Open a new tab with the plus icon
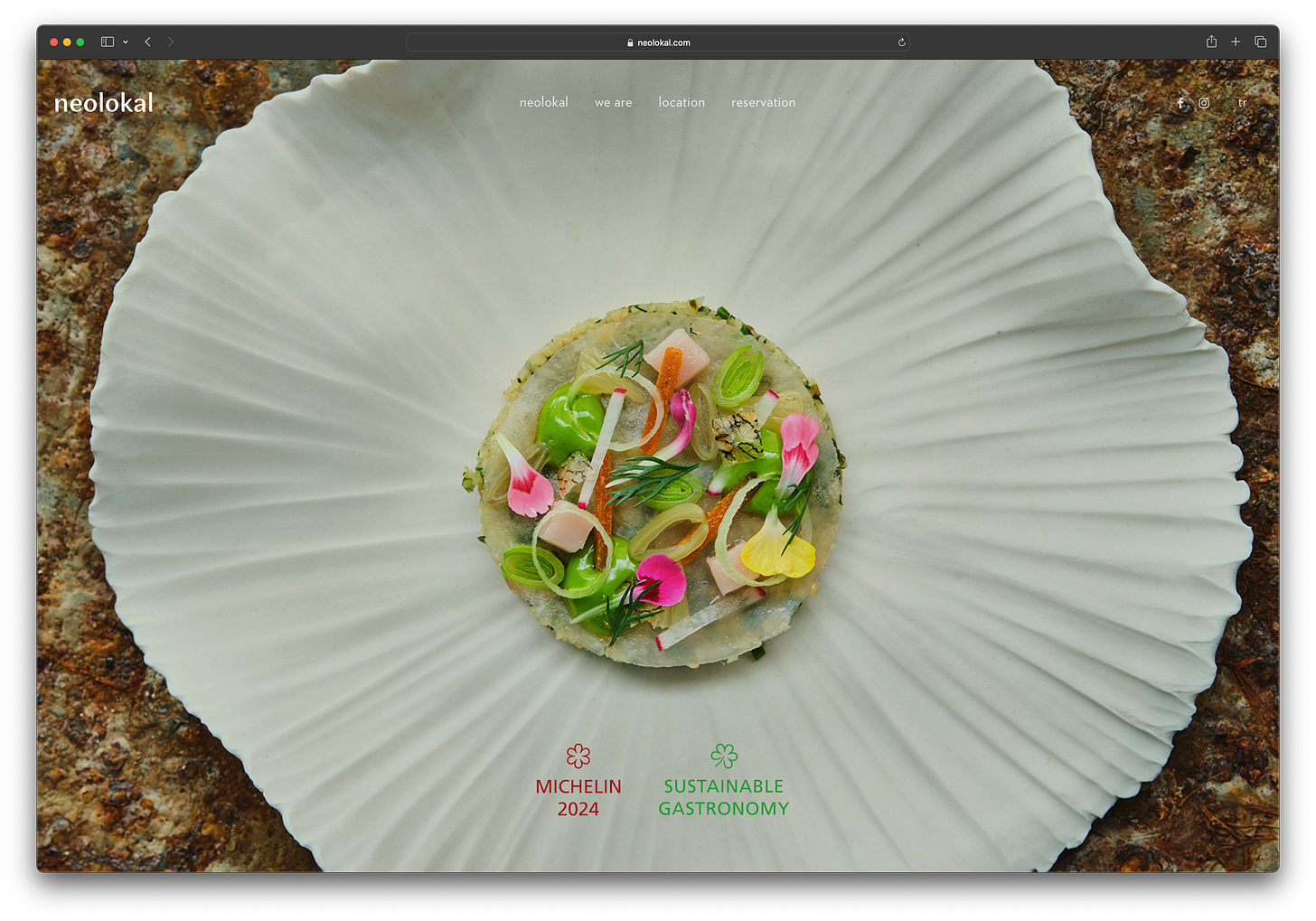This screenshot has height=921, width=1316. coord(1236,42)
